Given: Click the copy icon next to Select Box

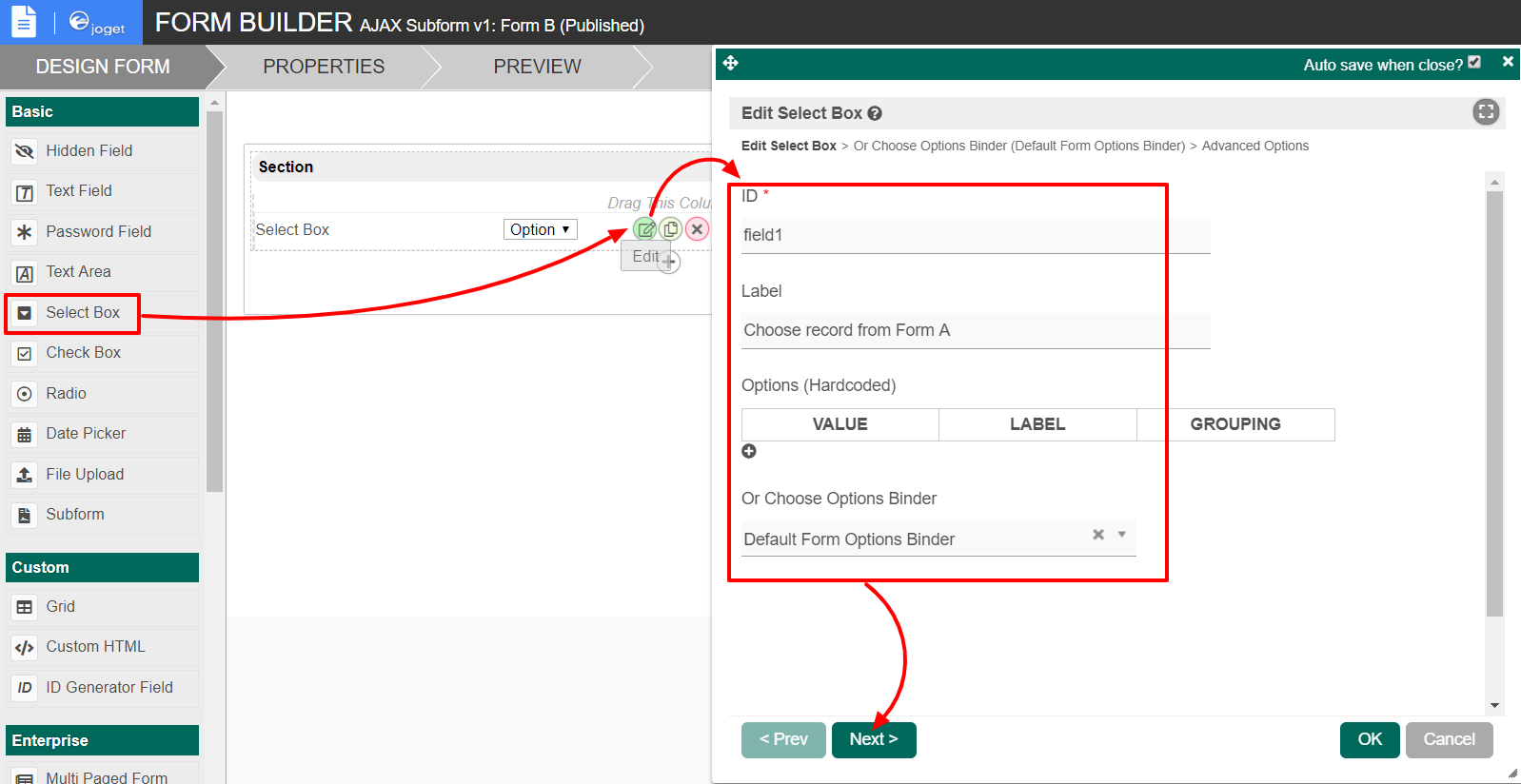Looking at the screenshot, I should click(x=671, y=229).
